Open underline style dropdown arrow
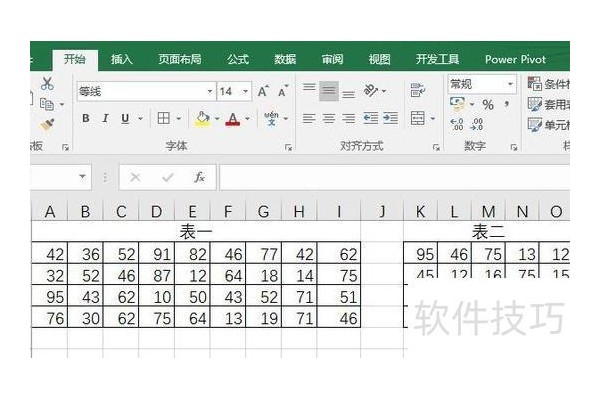The width and height of the screenshot is (600, 400). (x=140, y=119)
